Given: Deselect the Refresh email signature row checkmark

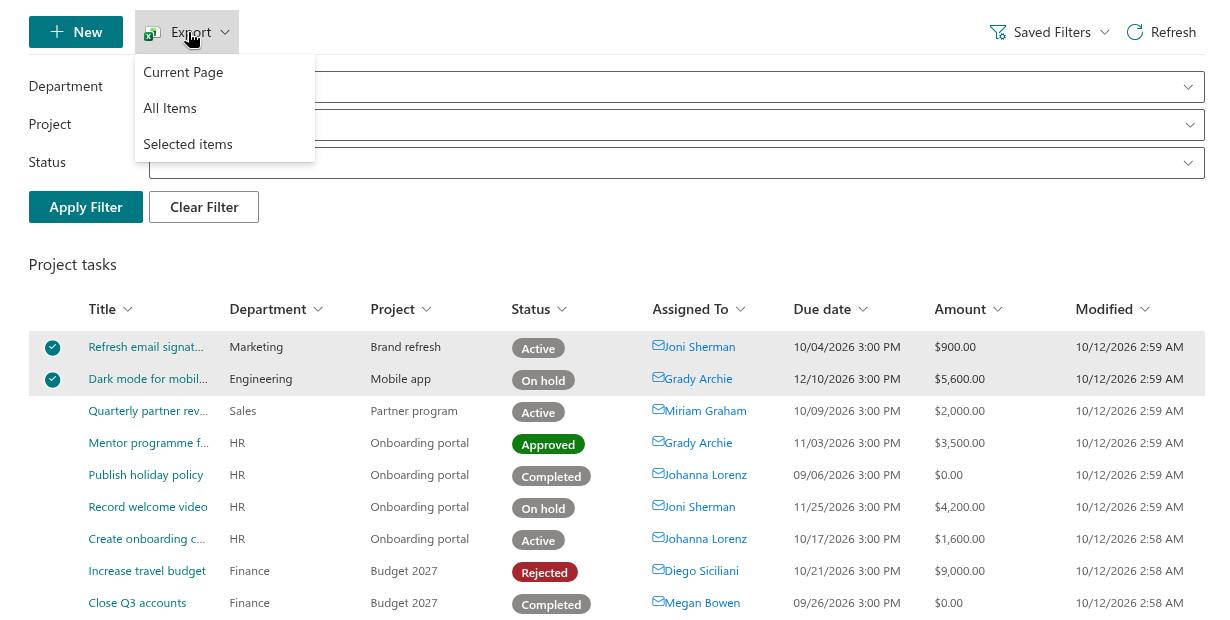Looking at the screenshot, I should [x=52, y=348].
